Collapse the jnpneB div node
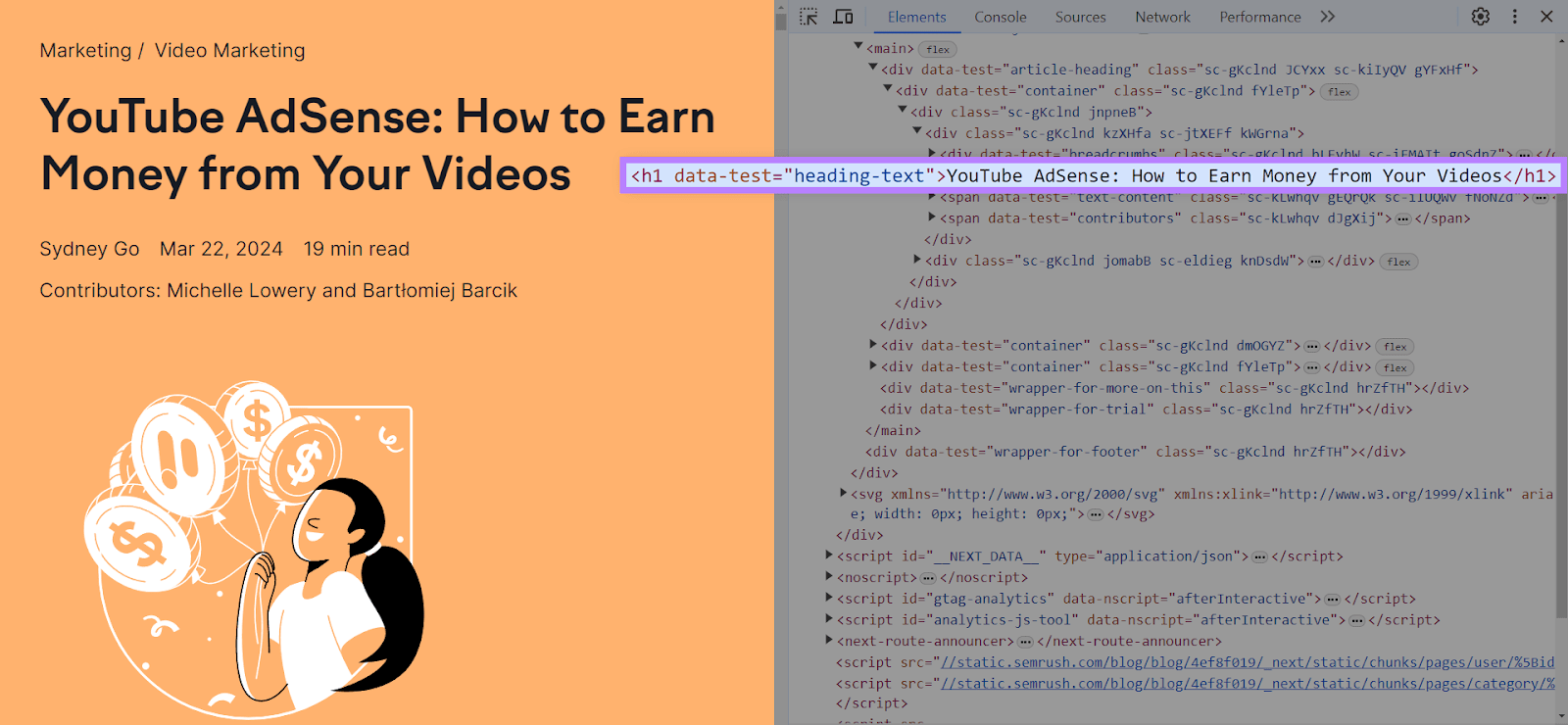 click(903, 111)
